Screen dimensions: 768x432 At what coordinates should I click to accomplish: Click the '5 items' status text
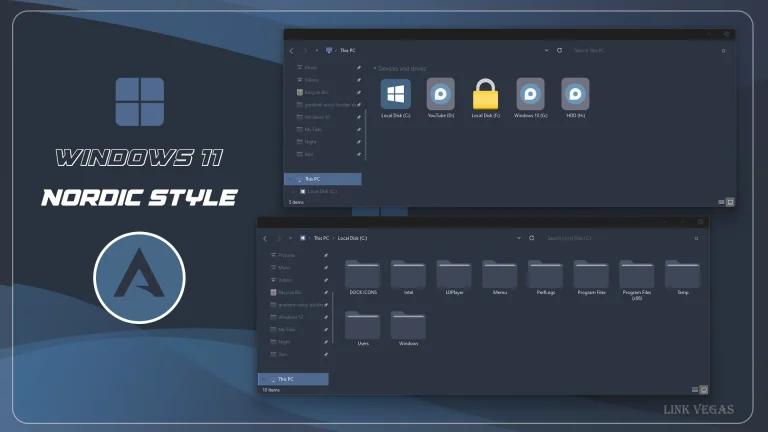click(296, 202)
